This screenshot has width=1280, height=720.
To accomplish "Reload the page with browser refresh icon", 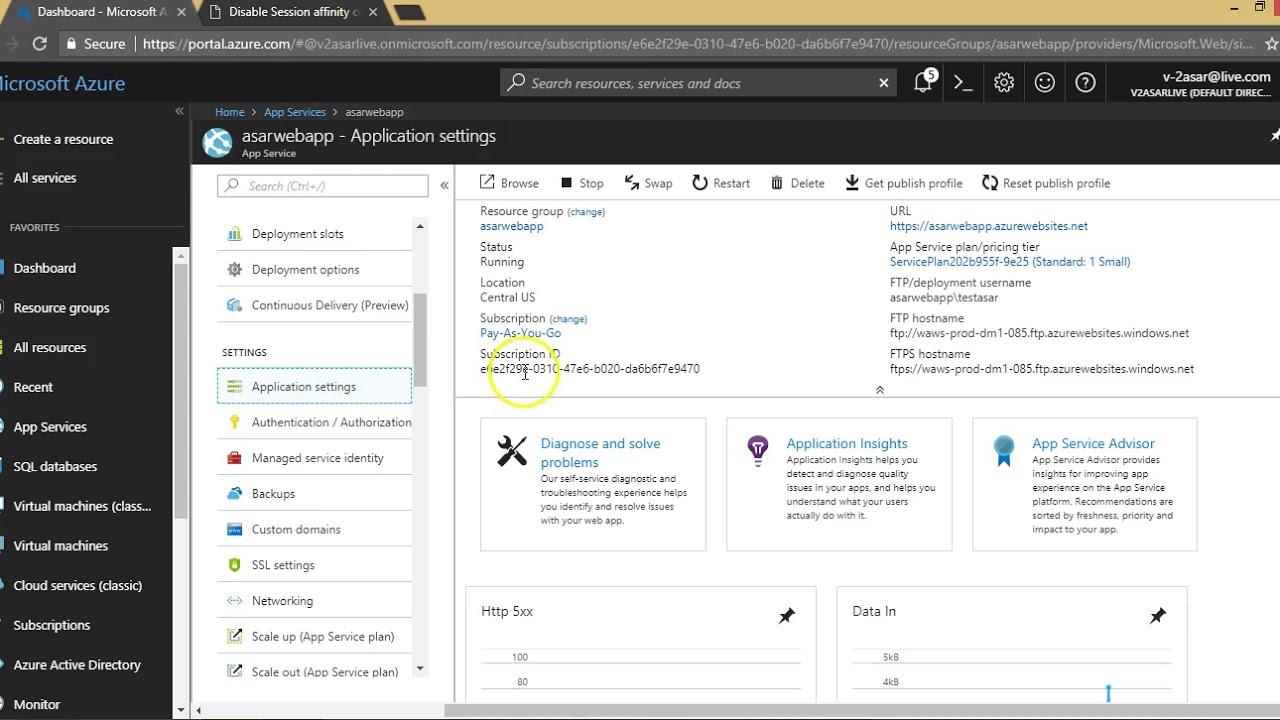I will (x=40, y=44).
